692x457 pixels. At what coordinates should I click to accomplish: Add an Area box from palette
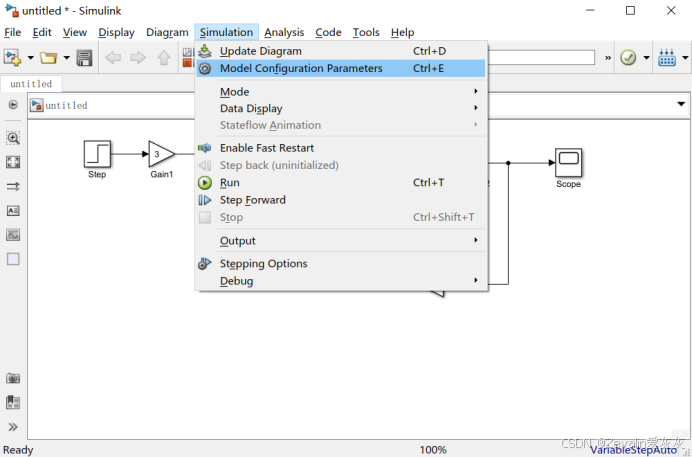pos(13,259)
